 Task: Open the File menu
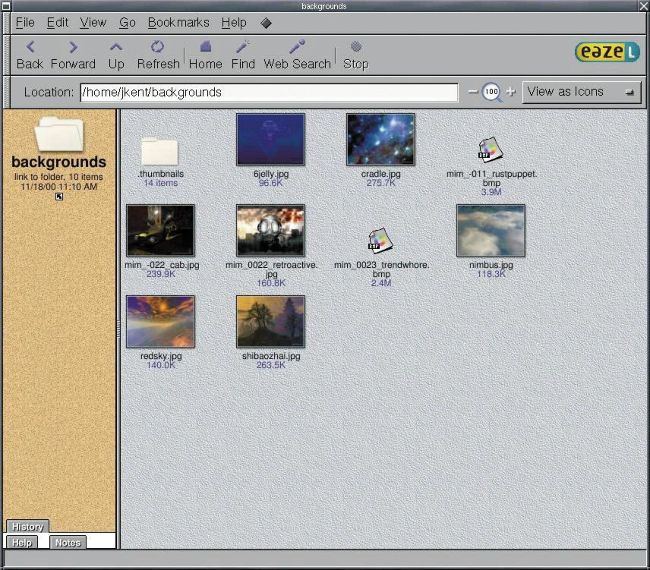(25, 22)
